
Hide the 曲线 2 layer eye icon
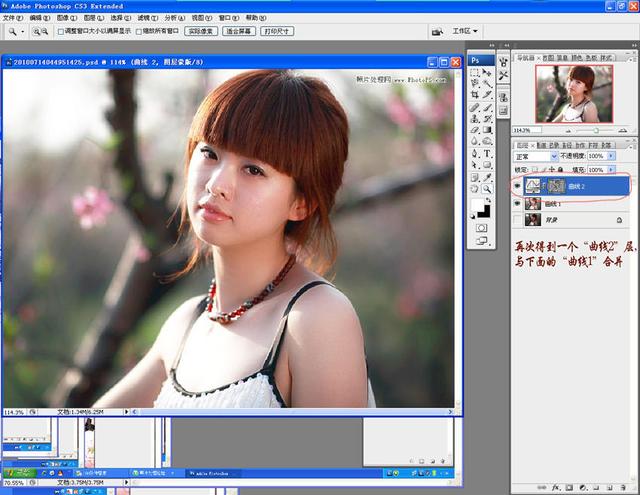(518, 186)
